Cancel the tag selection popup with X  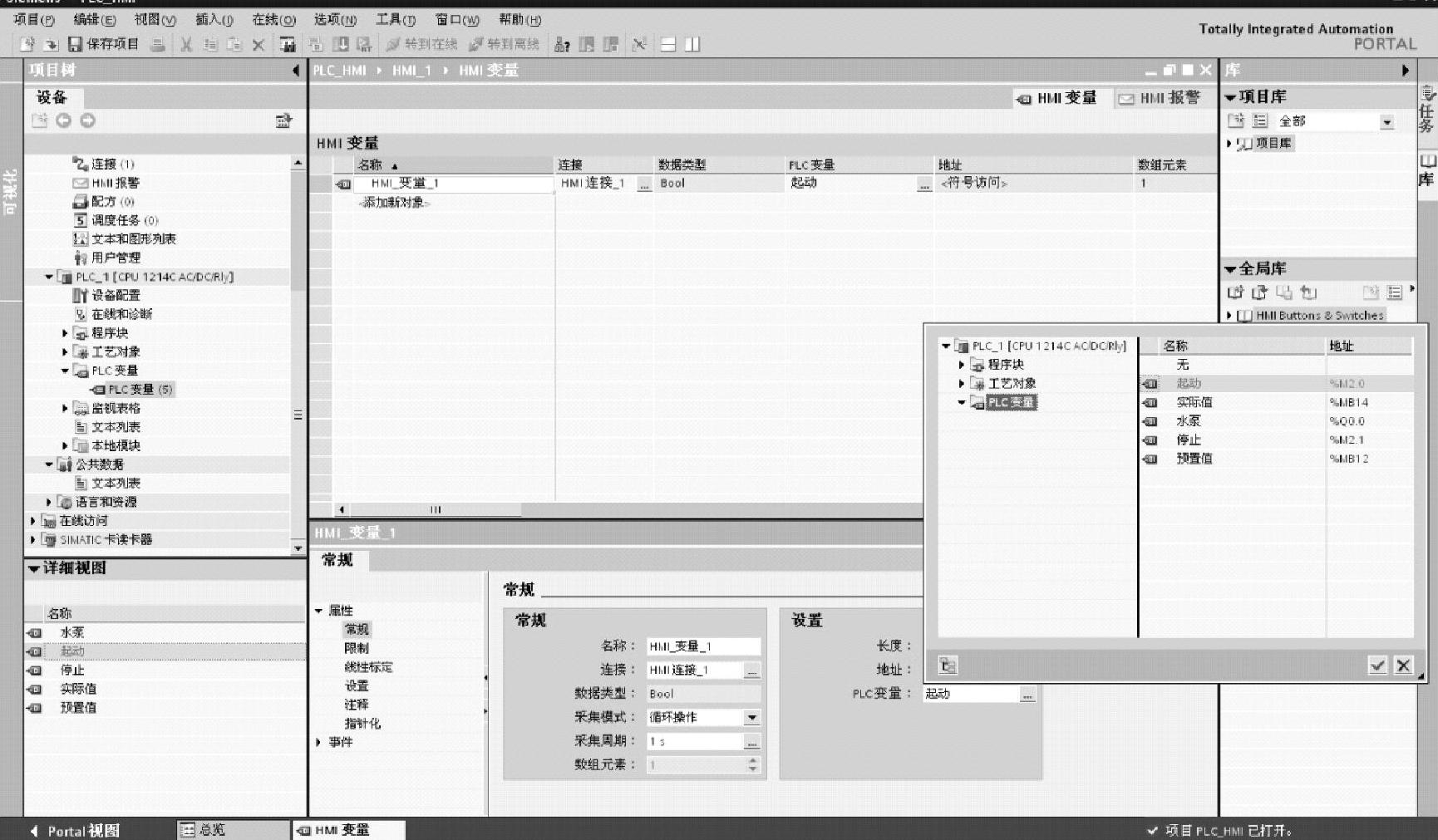coord(1403,665)
